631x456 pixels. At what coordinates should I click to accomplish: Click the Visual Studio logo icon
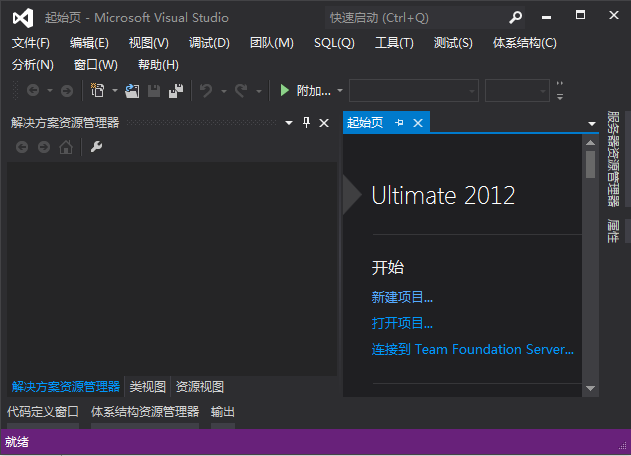click(23, 18)
